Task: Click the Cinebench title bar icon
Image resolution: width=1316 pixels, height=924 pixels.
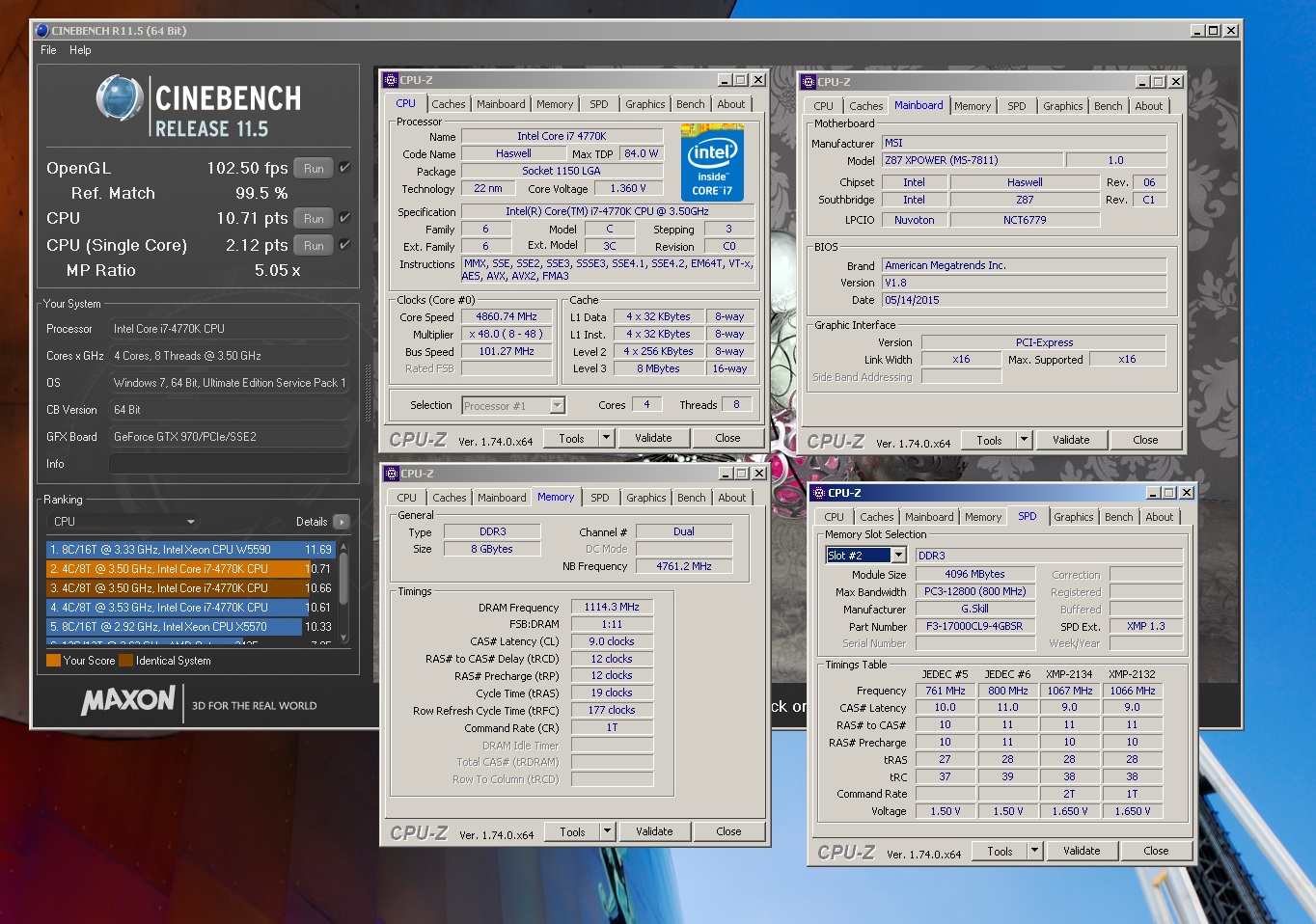Action: tap(42, 31)
